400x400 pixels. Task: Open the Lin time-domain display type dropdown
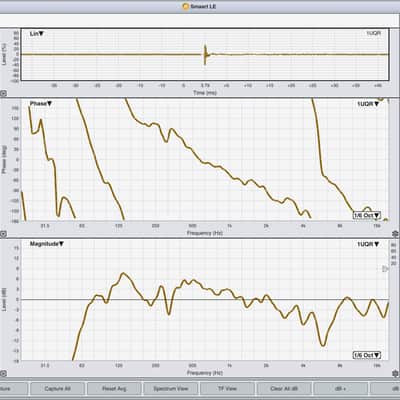coord(37,34)
